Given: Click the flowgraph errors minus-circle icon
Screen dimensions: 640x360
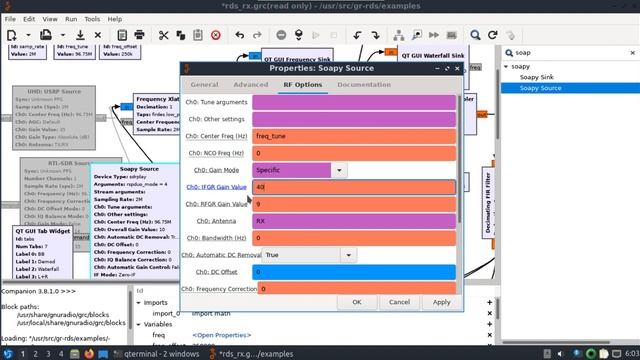Looking at the screenshot, I should (x=281, y=35).
